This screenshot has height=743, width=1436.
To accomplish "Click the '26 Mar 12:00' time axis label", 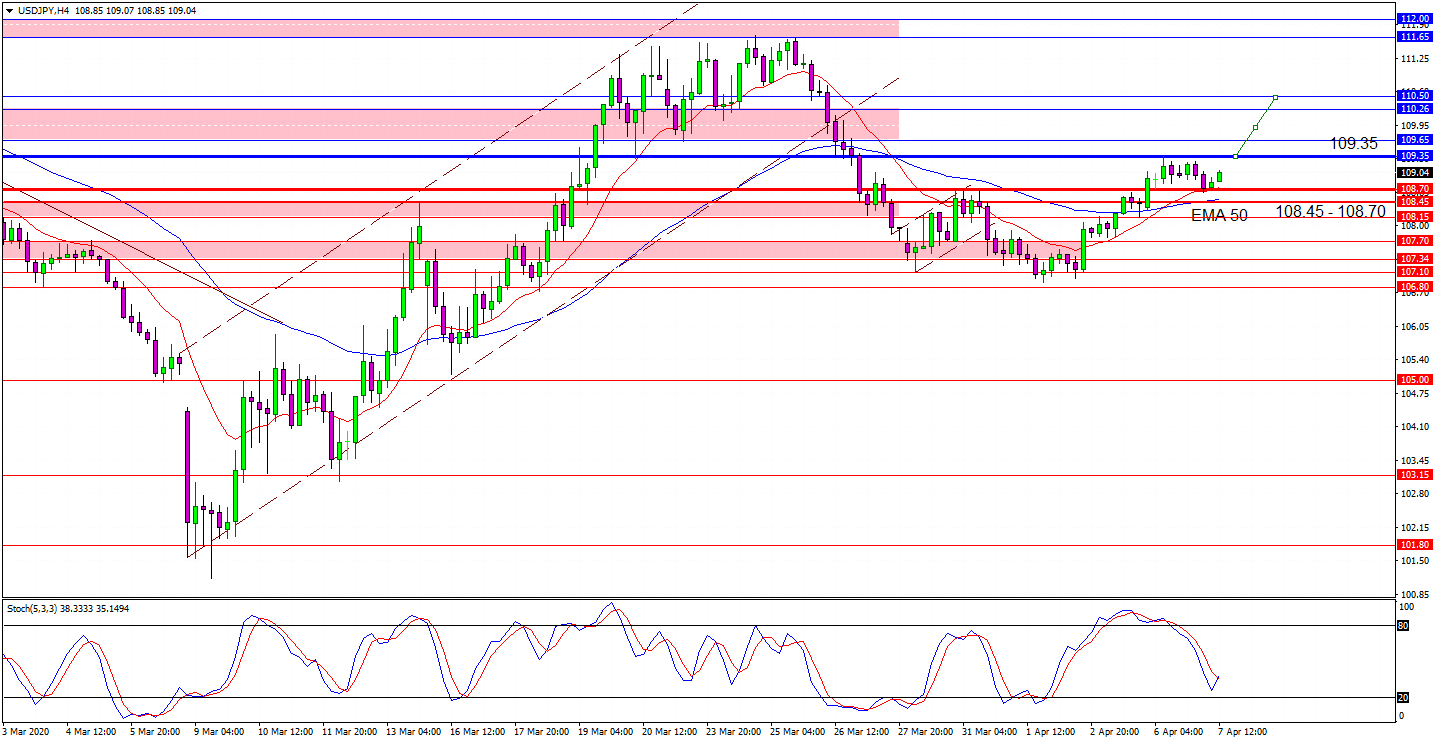I will pyautogui.click(x=861, y=731).
